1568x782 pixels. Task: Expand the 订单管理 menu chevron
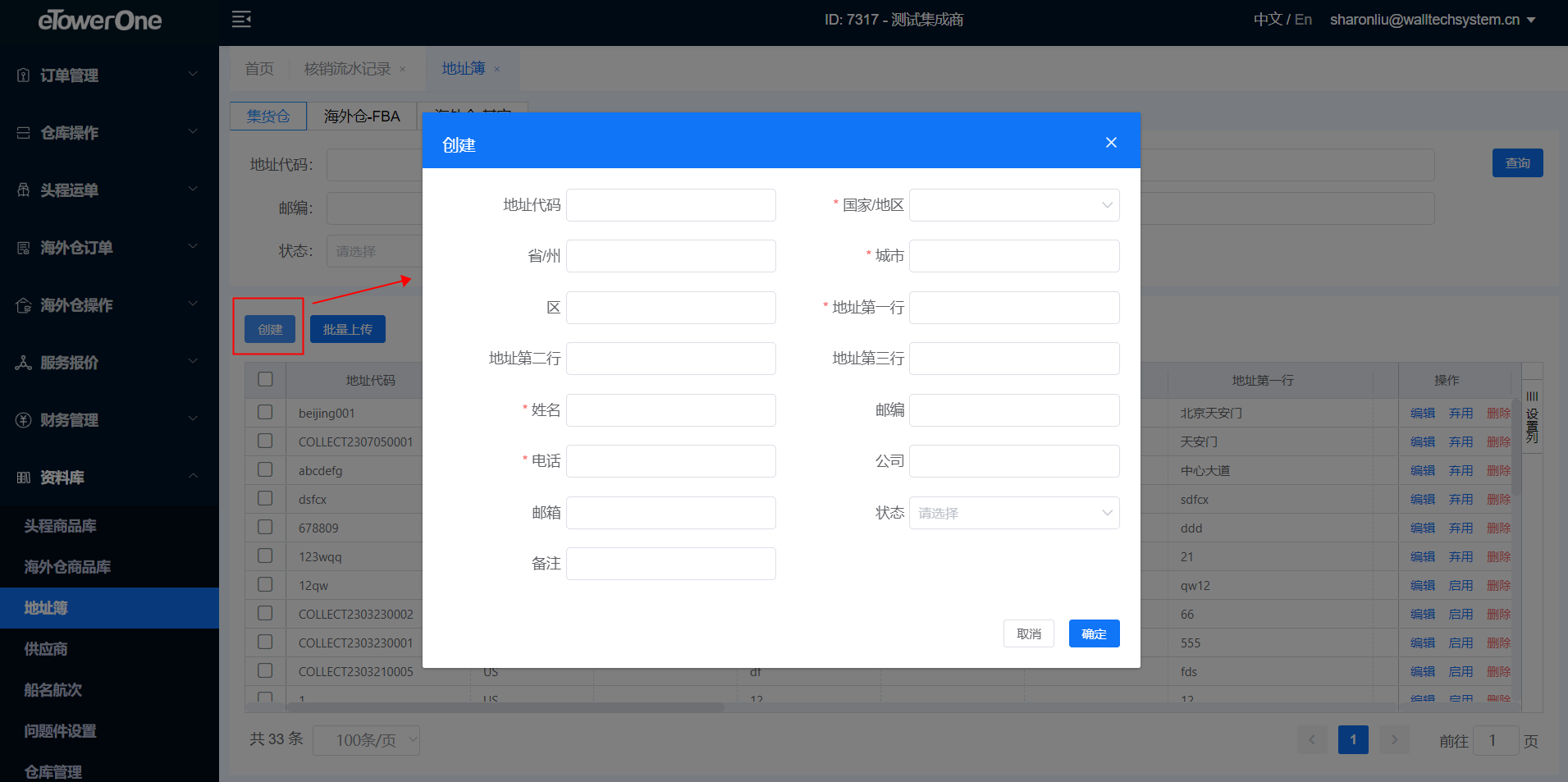pyautogui.click(x=193, y=74)
